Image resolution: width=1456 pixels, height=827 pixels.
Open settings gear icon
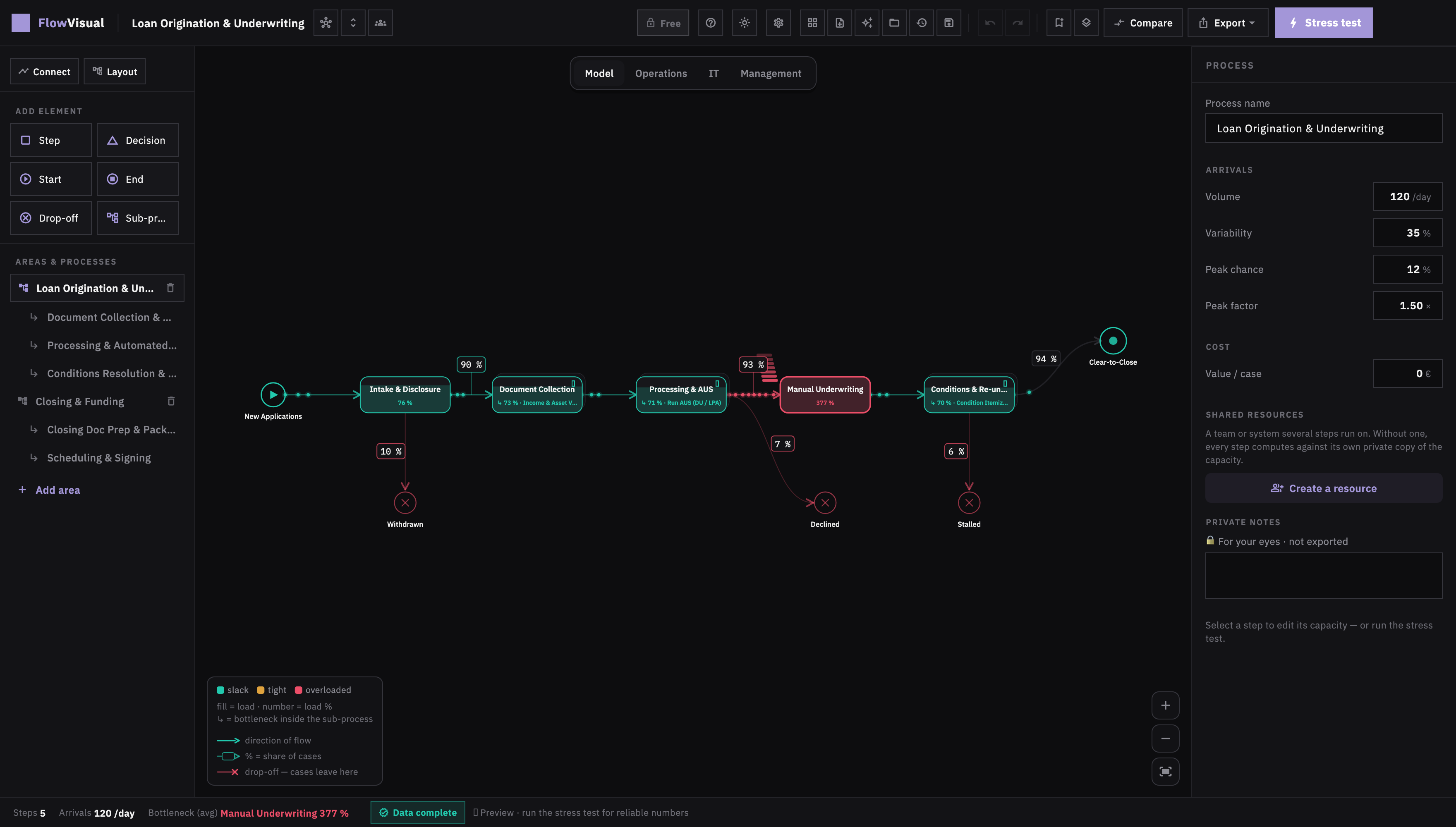click(x=778, y=23)
